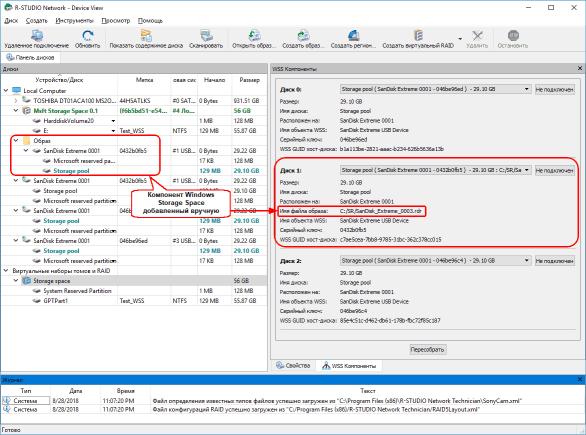The width and height of the screenshot is (586, 435).
Task: Sort by Метка column header
Action: click(144, 80)
